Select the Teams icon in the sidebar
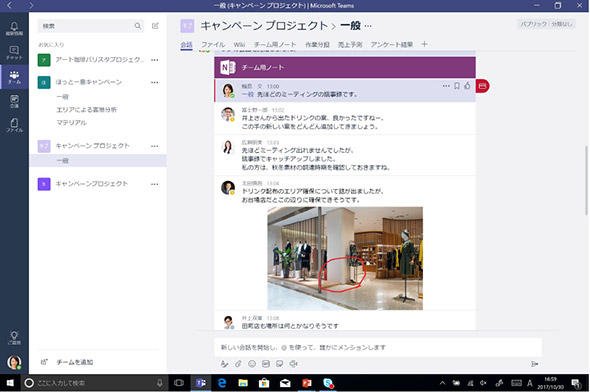Viewport: 590px width, 392px height. click(x=14, y=77)
